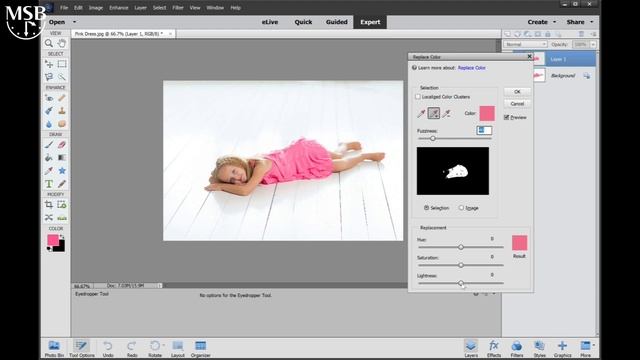Screen dimensions: 640x360
Task: Click the Background layer thumbnail
Action: click(538, 76)
